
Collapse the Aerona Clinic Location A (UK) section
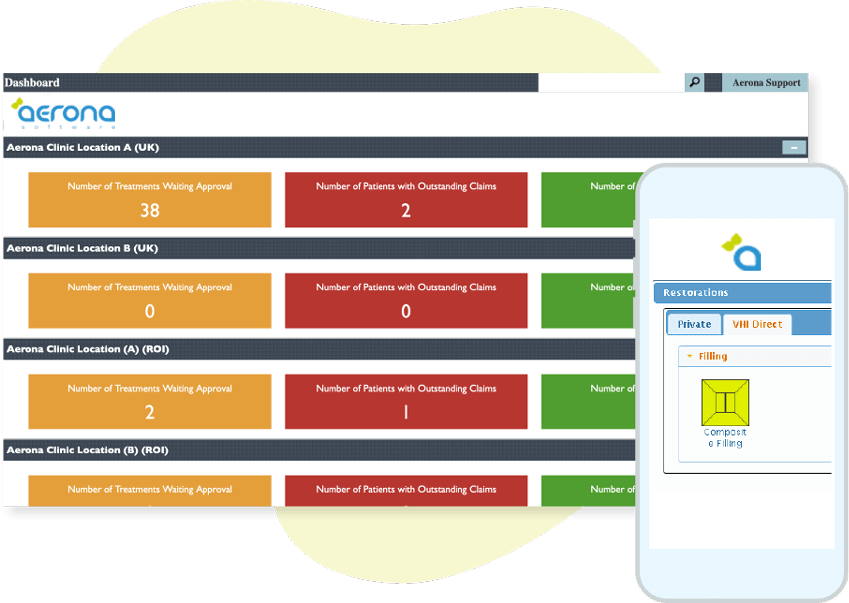793,148
